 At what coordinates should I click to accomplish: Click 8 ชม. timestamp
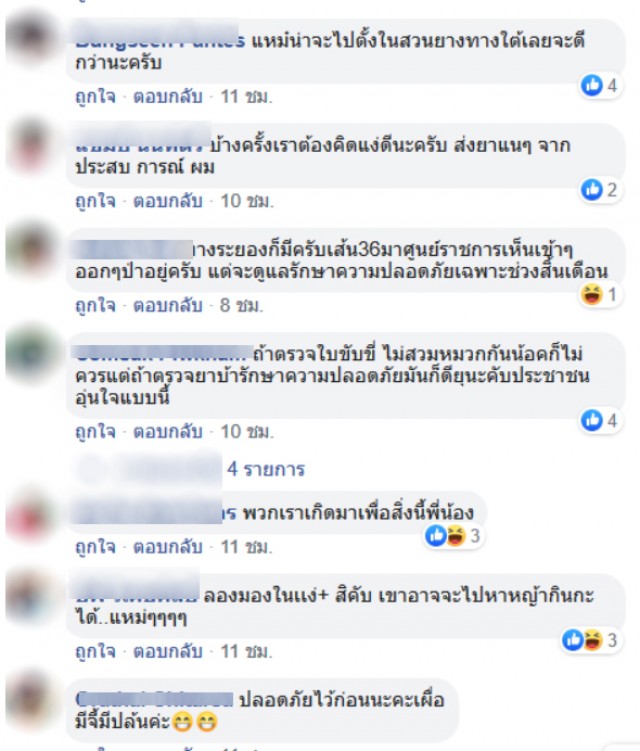pos(242,305)
